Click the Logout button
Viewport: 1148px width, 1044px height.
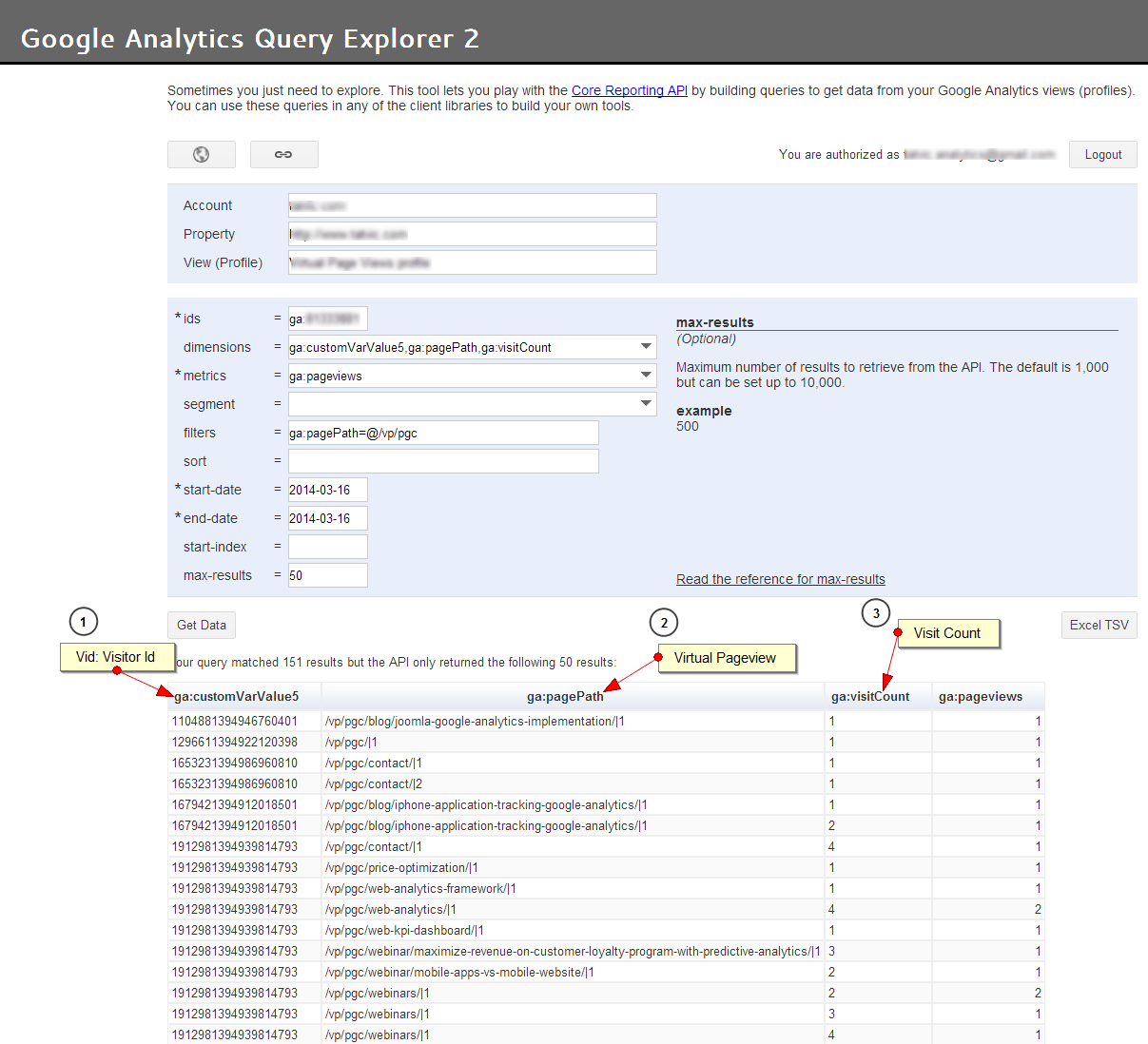point(1103,154)
